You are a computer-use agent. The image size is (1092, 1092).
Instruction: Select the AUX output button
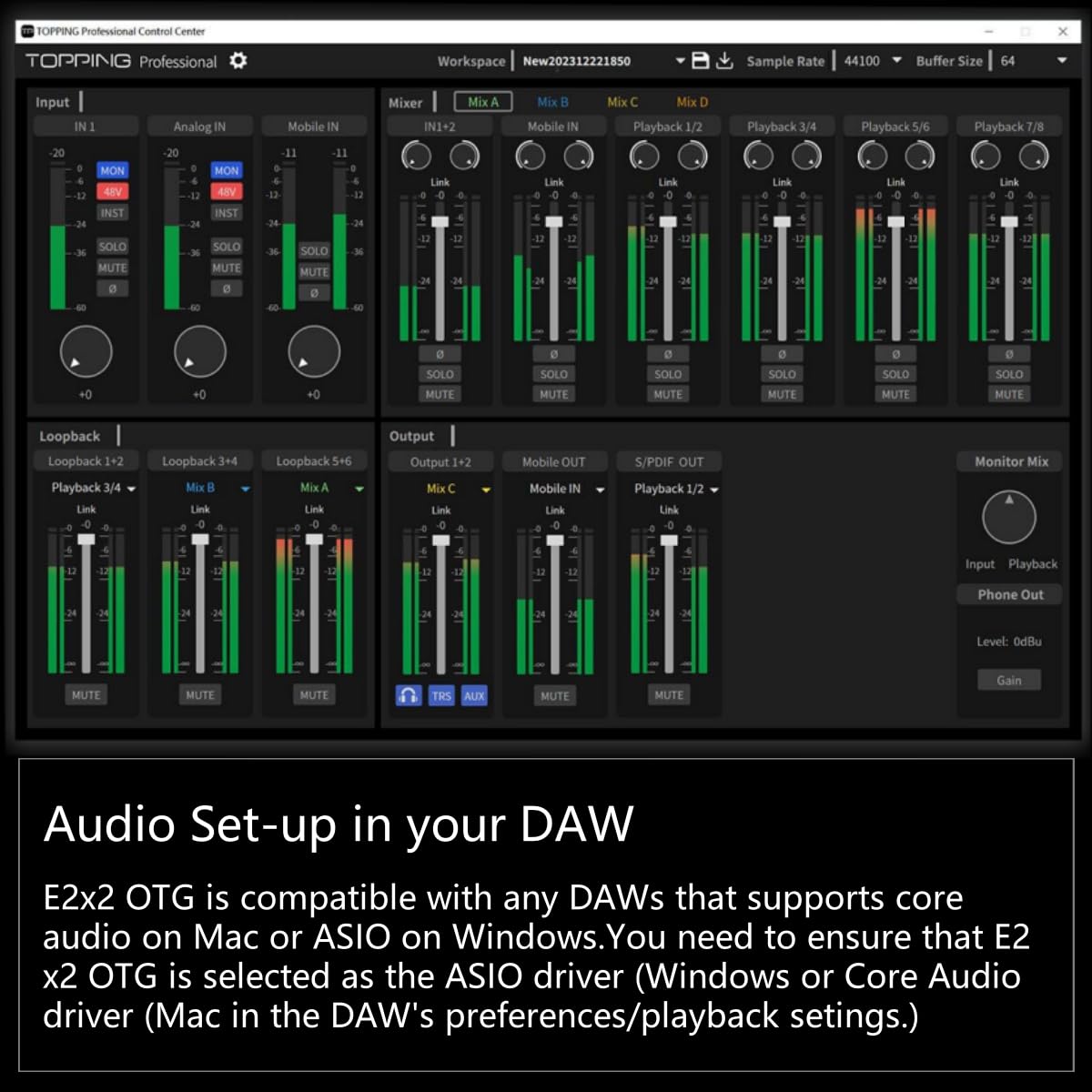(x=474, y=696)
